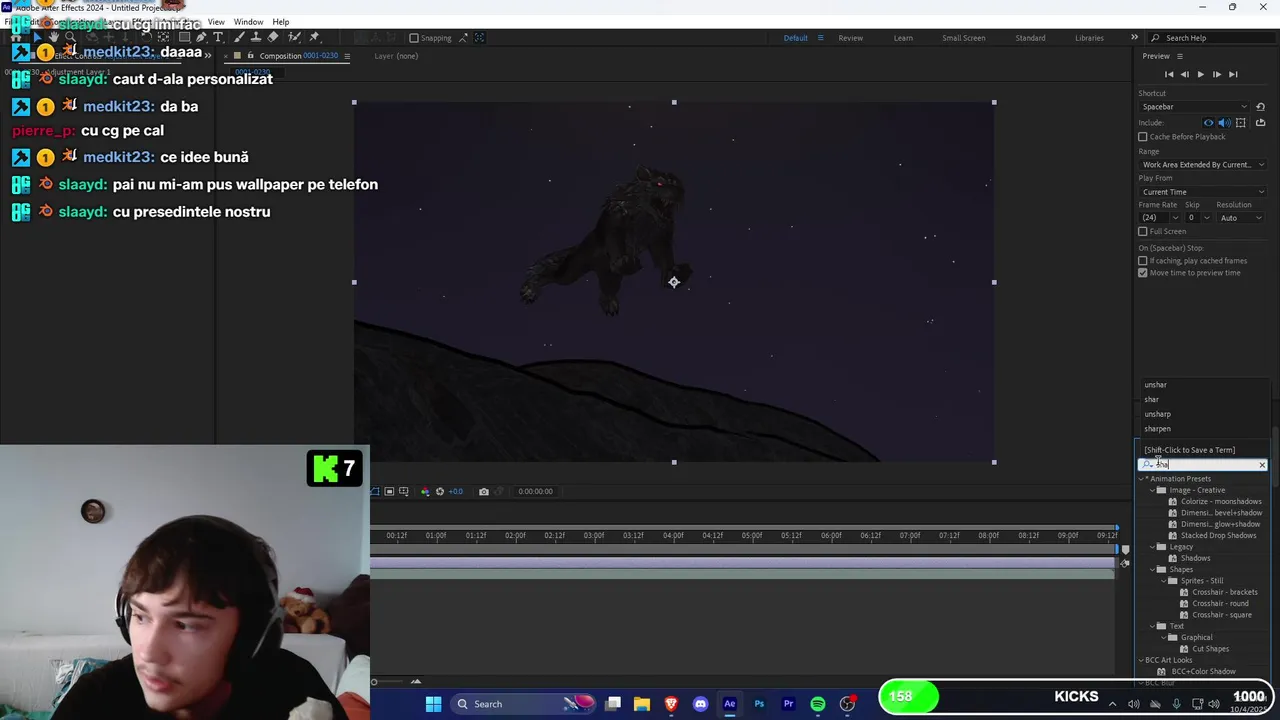Play the composition preview
The image size is (1280, 720).
pyautogui.click(x=1201, y=74)
